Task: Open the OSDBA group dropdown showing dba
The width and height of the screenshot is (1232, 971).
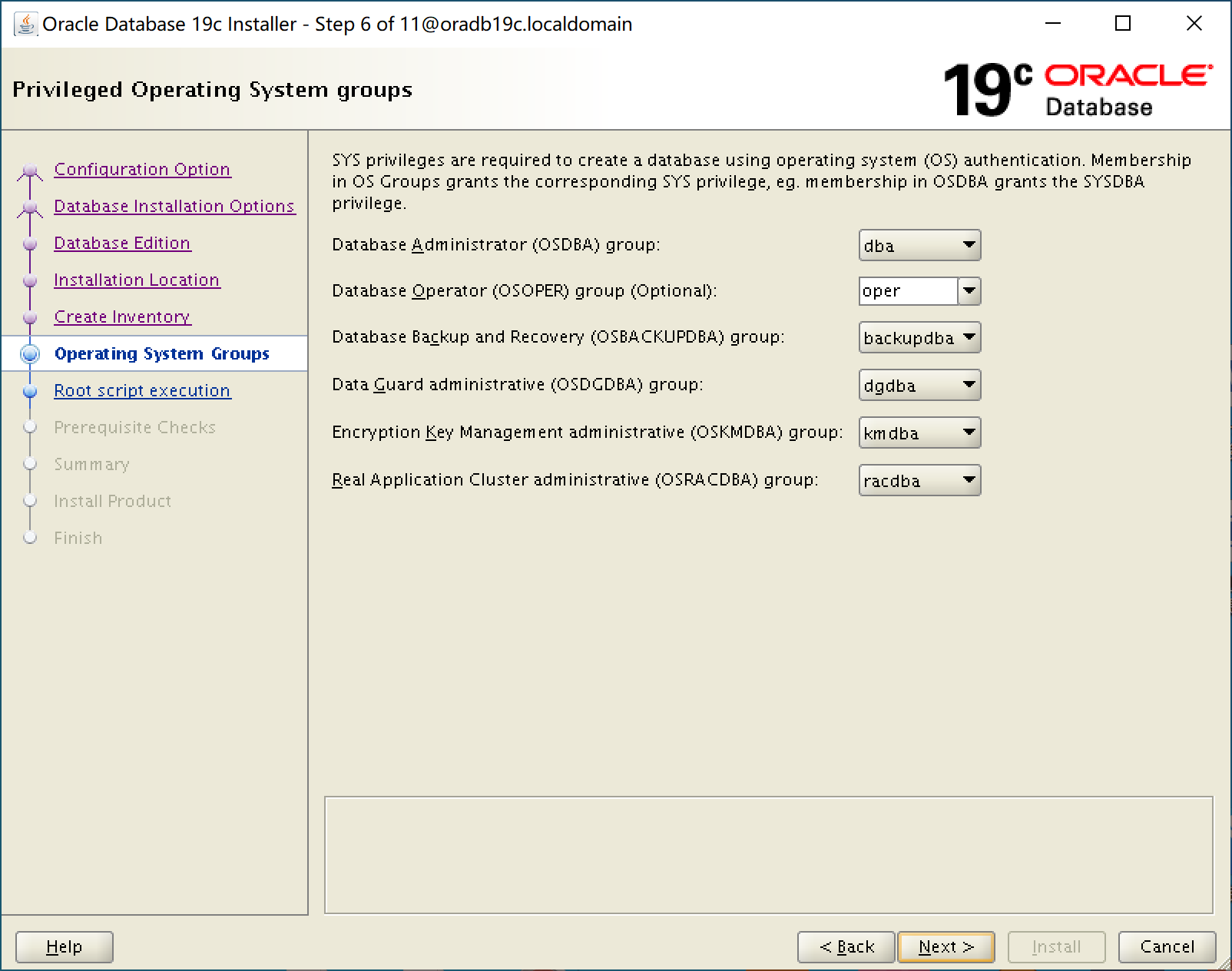Action: (919, 246)
